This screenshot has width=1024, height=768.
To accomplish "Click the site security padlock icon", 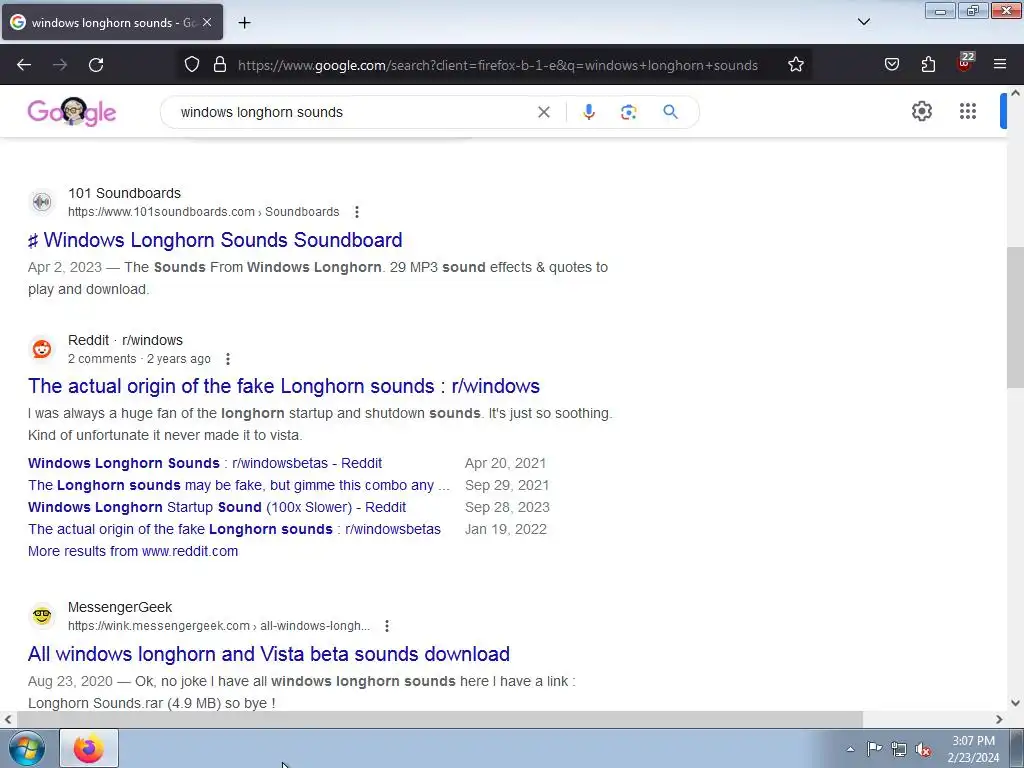I will pos(220,65).
